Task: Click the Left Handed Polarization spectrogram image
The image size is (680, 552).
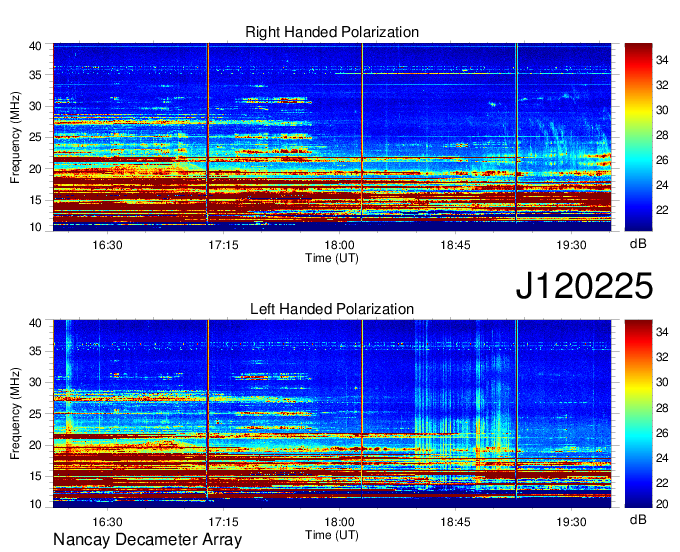Action: (332, 414)
